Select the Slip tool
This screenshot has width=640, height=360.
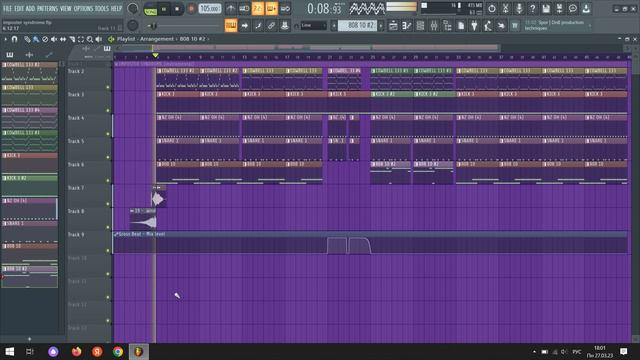tap(63, 39)
